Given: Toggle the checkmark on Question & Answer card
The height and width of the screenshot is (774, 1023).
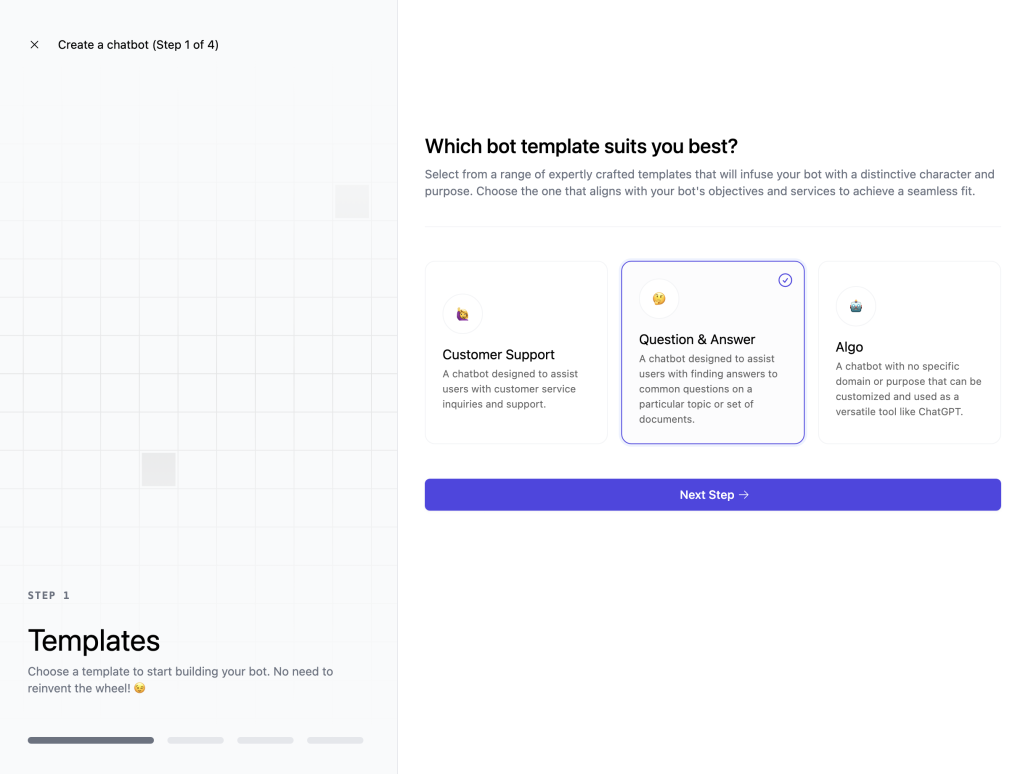Looking at the screenshot, I should point(785,280).
